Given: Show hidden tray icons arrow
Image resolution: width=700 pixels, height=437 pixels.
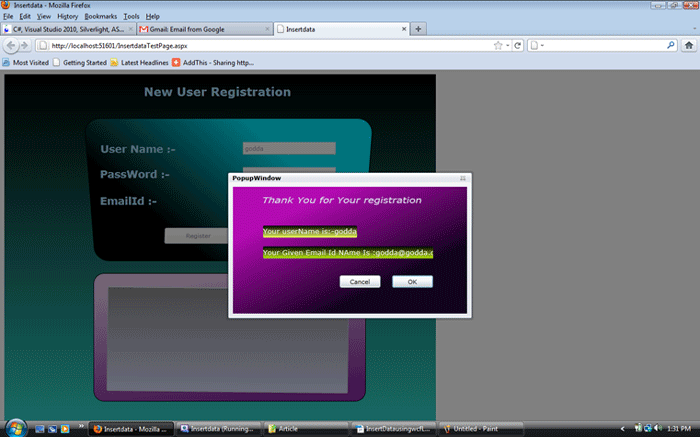Looking at the screenshot, I should tap(622, 429).
